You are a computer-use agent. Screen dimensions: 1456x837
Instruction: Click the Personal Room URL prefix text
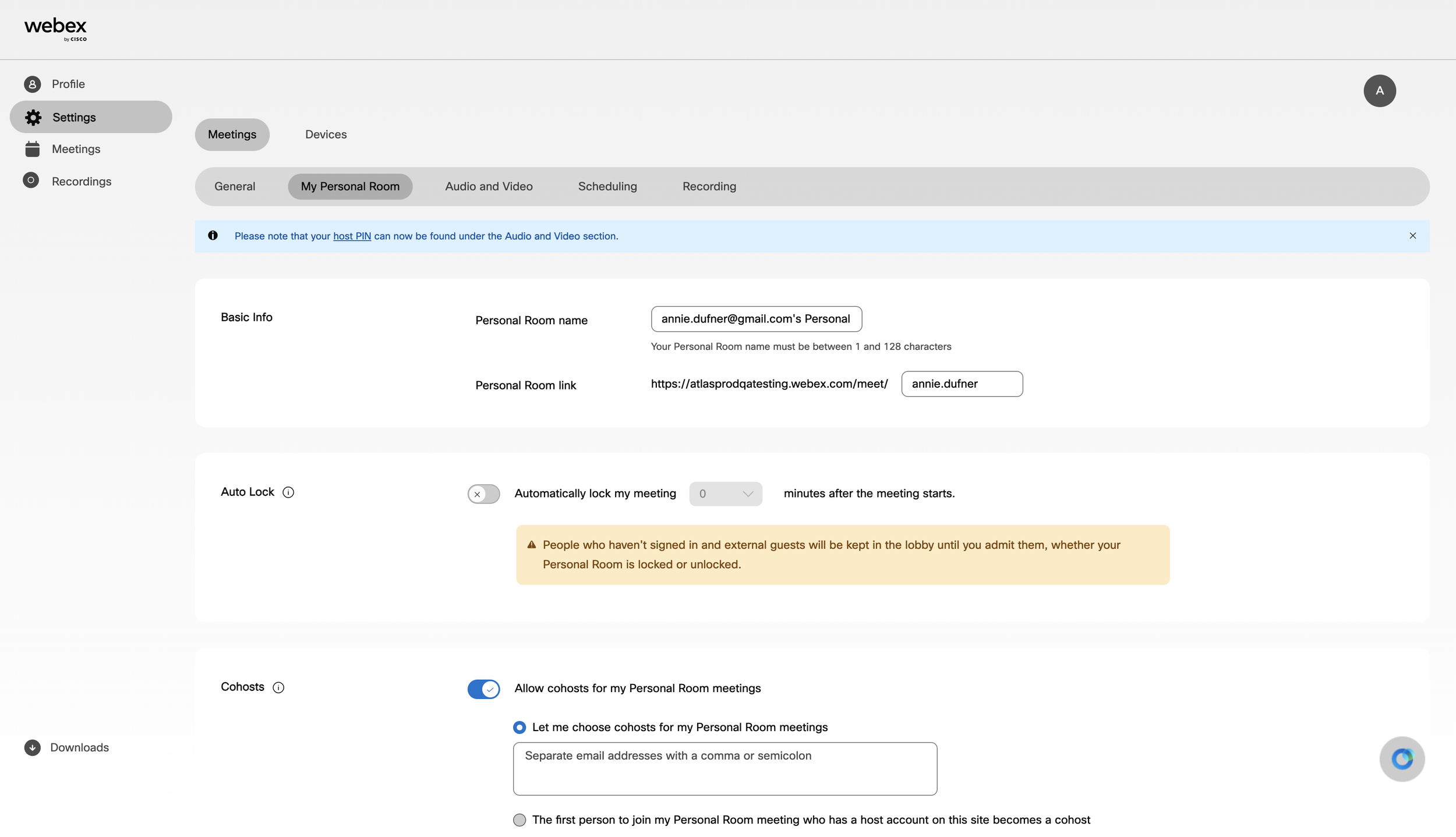pyautogui.click(x=769, y=384)
